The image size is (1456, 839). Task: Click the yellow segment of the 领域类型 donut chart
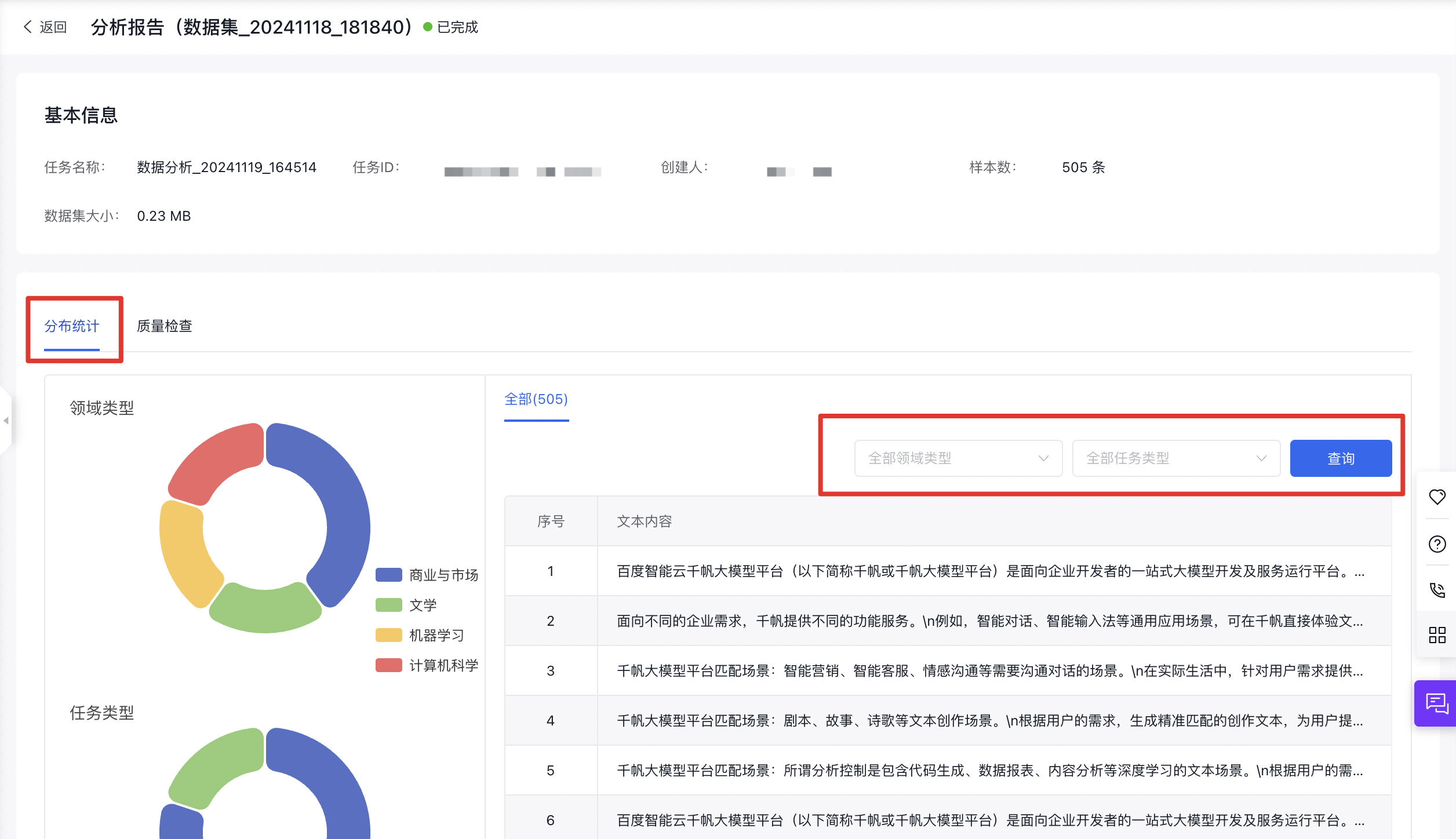[x=184, y=550]
